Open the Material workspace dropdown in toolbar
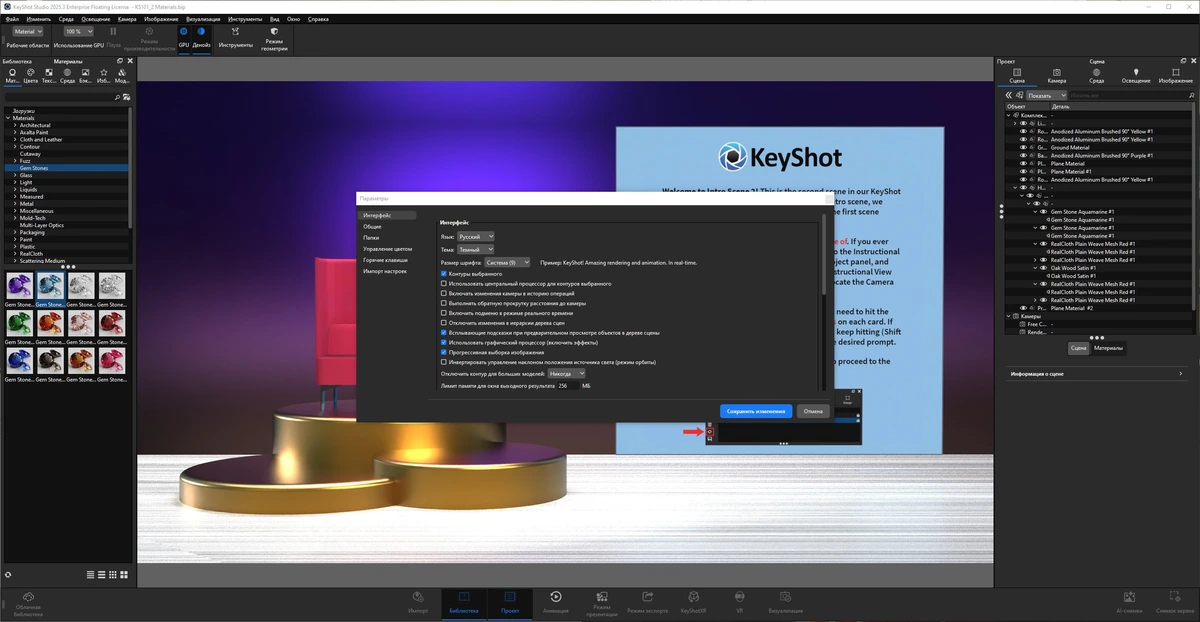Image resolution: width=1200 pixels, height=622 pixels. tap(27, 31)
